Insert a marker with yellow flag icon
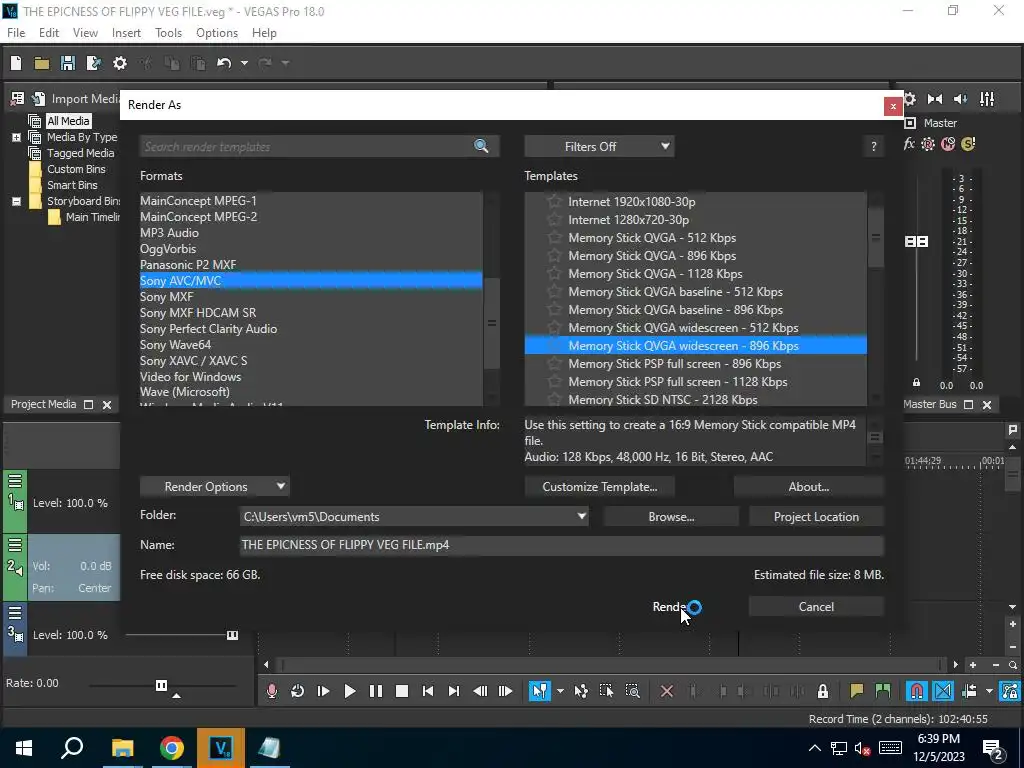The height and width of the screenshot is (768, 1024). point(856,691)
